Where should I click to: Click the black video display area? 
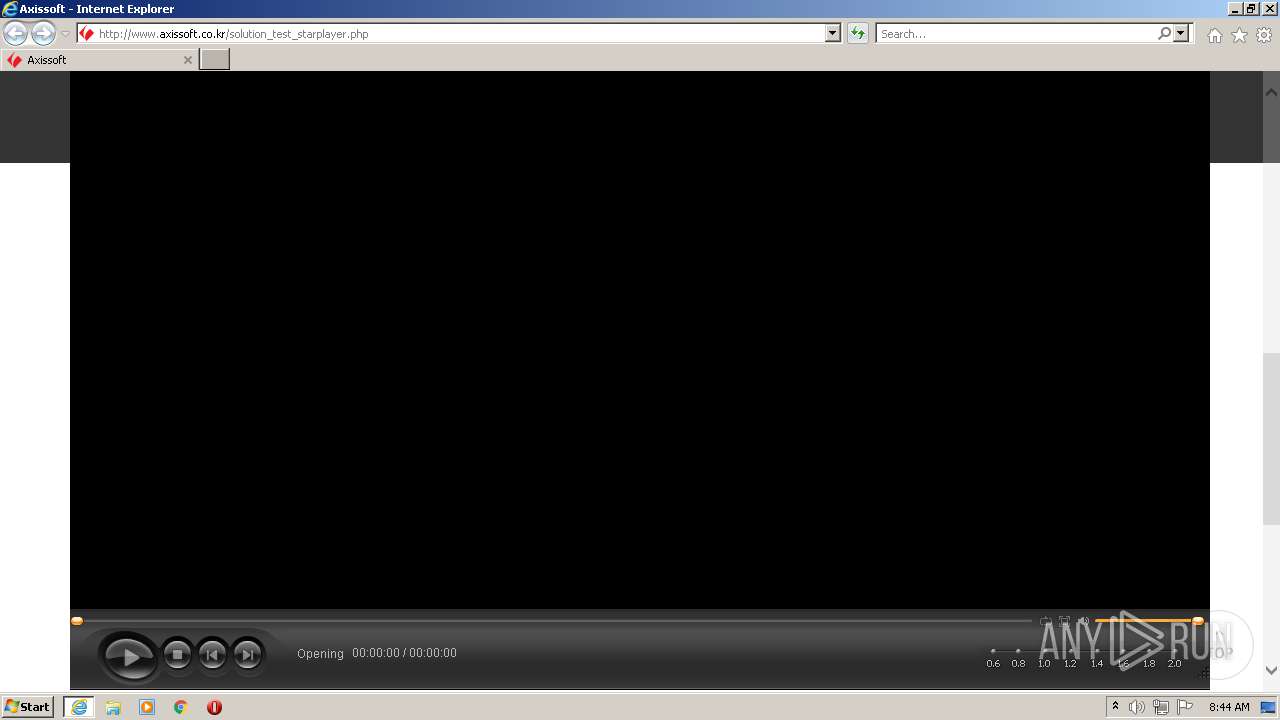click(640, 340)
